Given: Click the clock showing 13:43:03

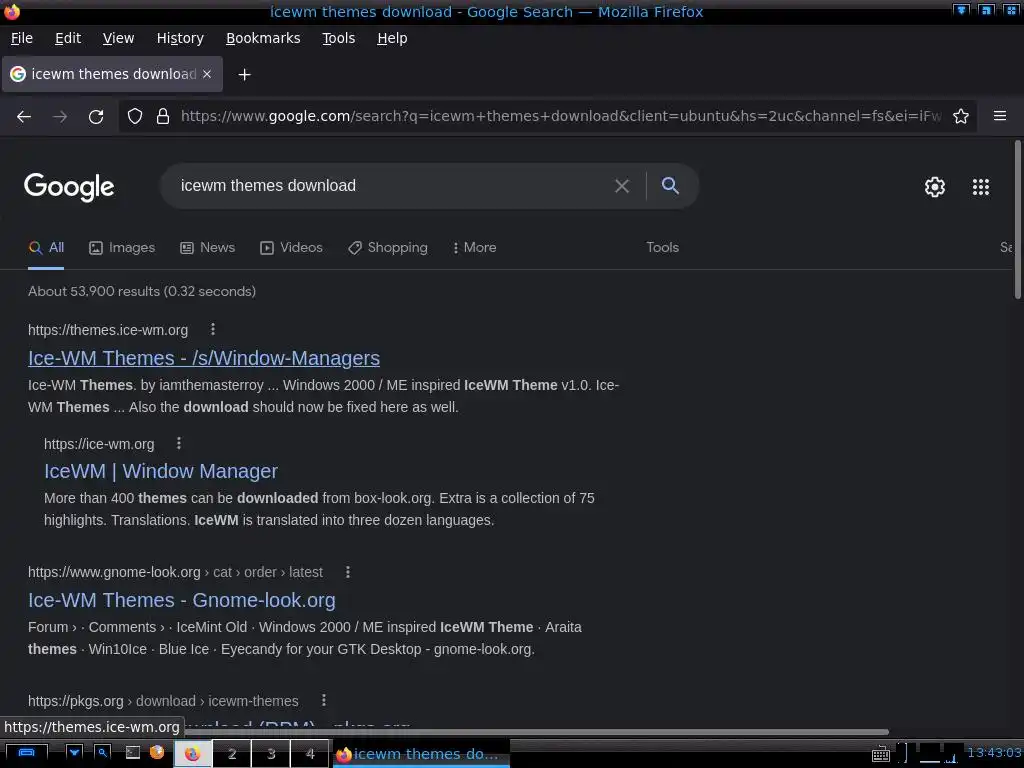Looking at the screenshot, I should pyautogui.click(x=994, y=752).
